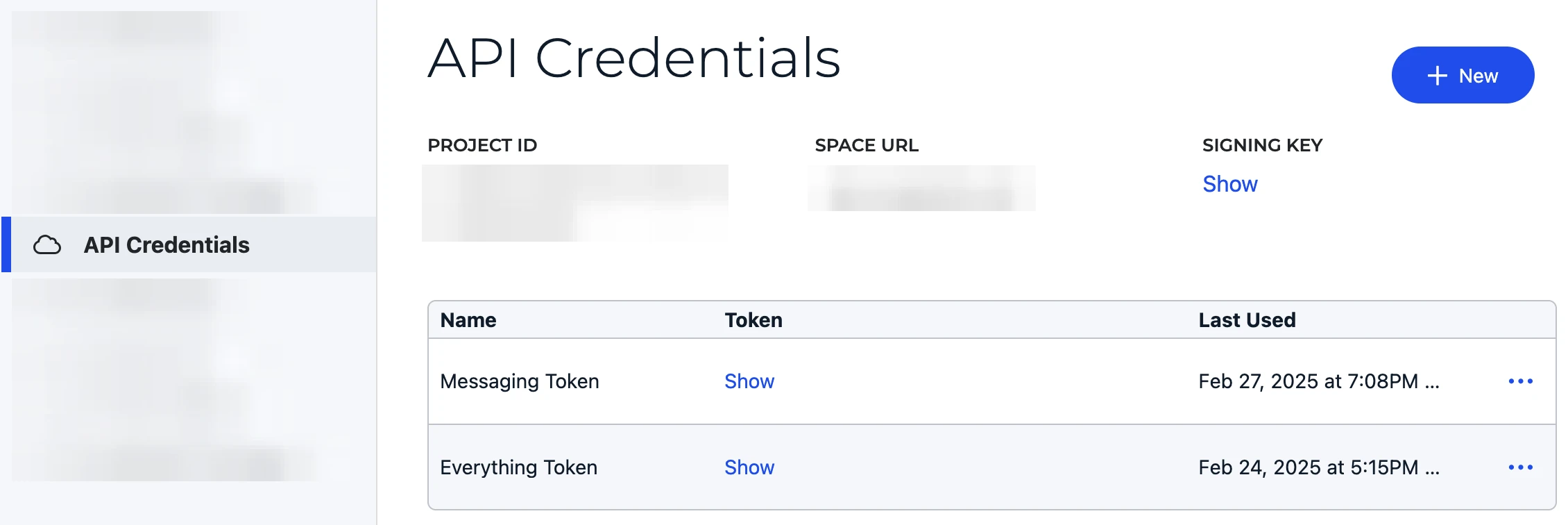The width and height of the screenshot is (1568, 525).
Task: Click the cloud icon beside API Credentials
Action: coord(47,244)
